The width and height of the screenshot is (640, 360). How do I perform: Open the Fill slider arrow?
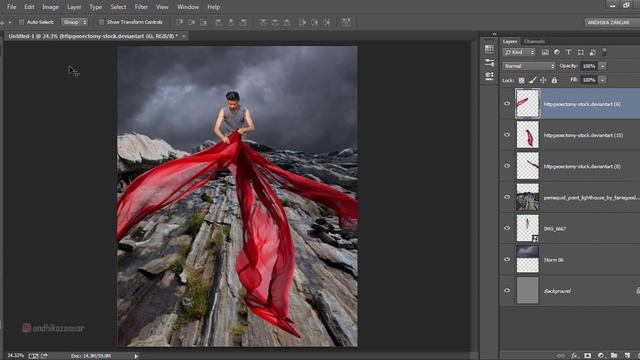tap(602, 80)
